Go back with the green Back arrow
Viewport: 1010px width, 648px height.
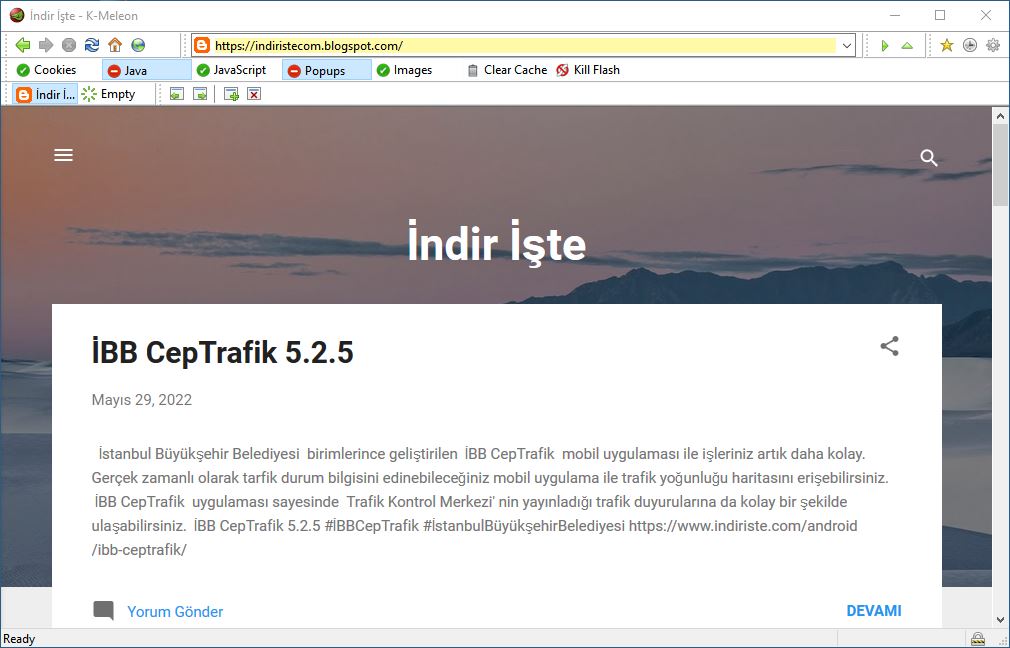(23, 45)
